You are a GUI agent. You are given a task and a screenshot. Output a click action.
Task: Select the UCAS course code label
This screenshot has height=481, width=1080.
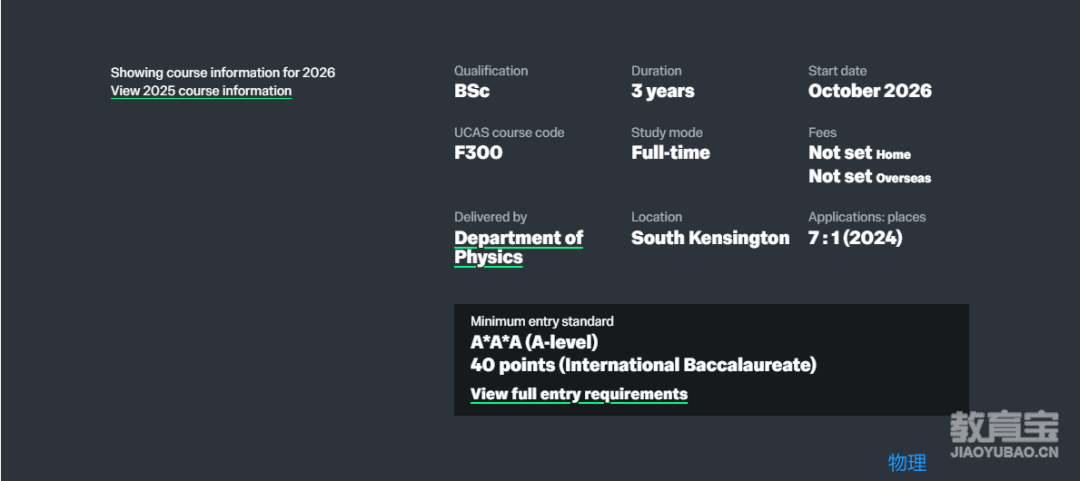click(x=509, y=132)
